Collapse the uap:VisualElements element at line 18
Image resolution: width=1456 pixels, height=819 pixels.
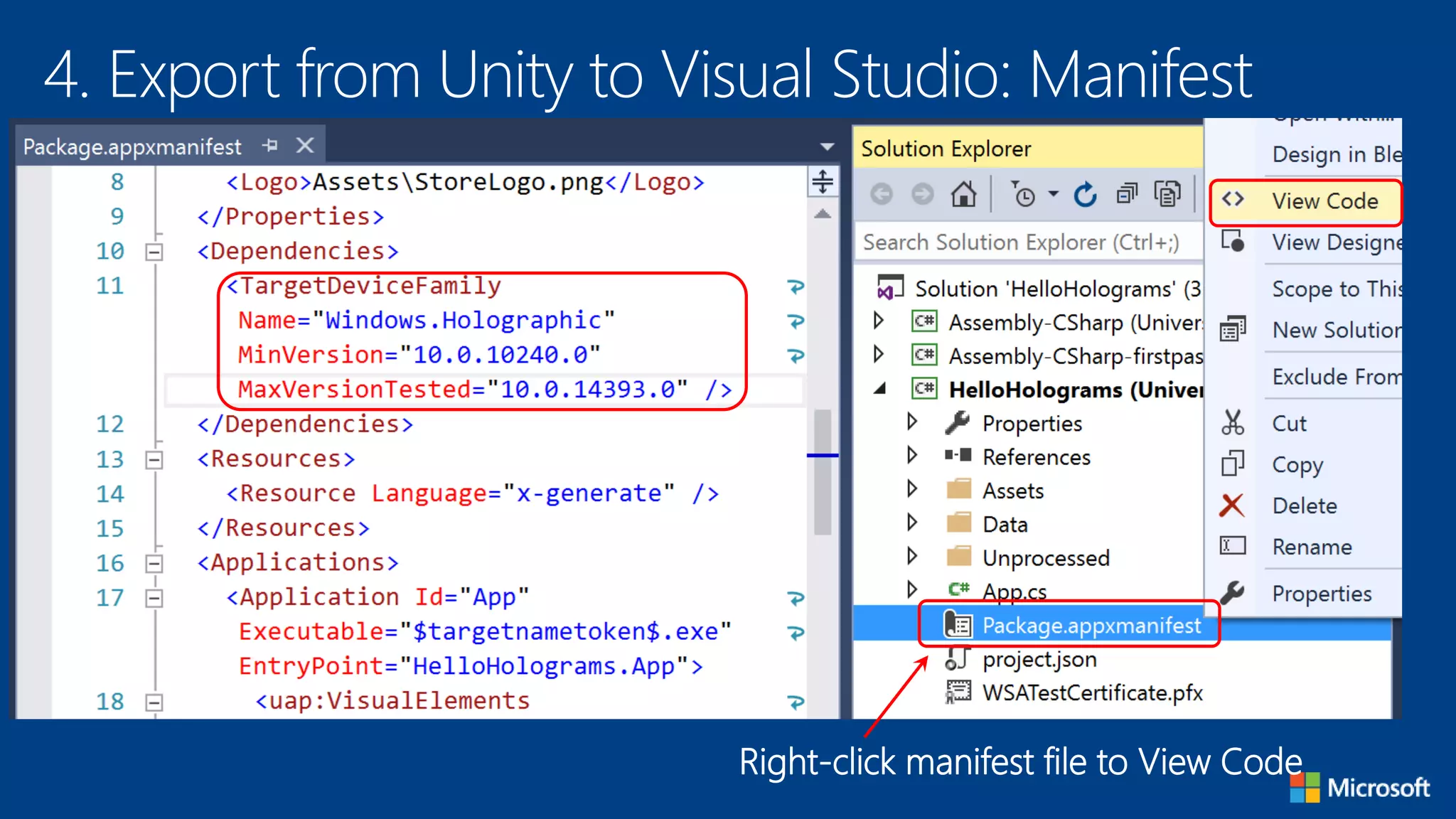(x=154, y=702)
